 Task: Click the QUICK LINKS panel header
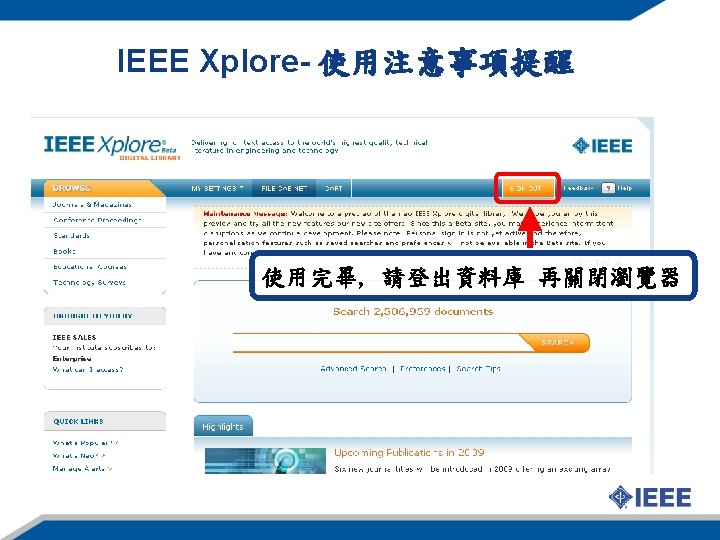(x=105, y=421)
